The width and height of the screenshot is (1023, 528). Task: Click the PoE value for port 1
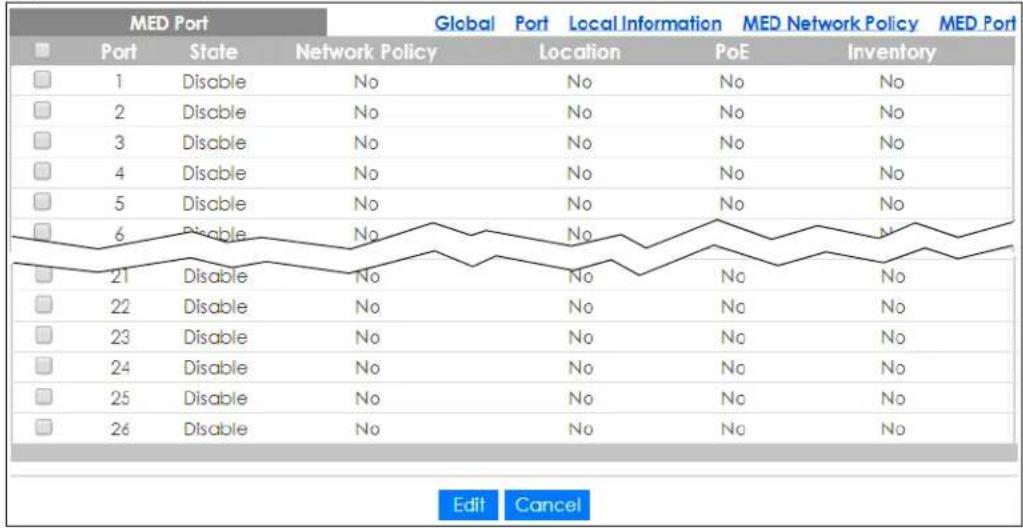(x=731, y=82)
